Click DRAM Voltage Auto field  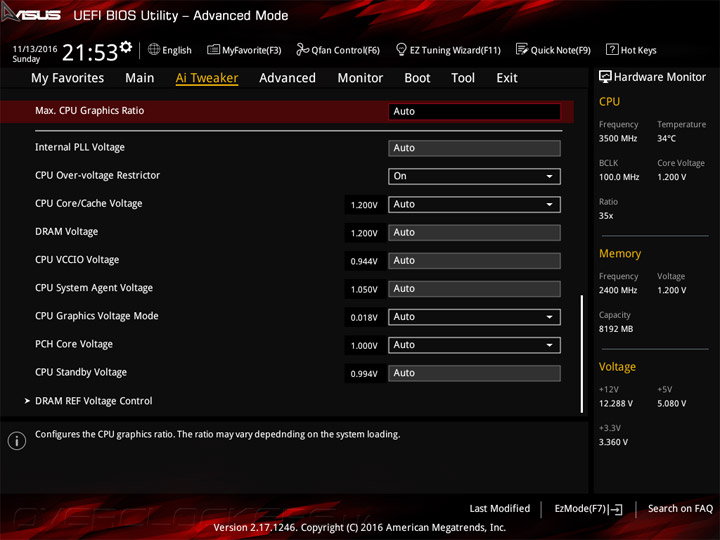pyautogui.click(x=474, y=232)
